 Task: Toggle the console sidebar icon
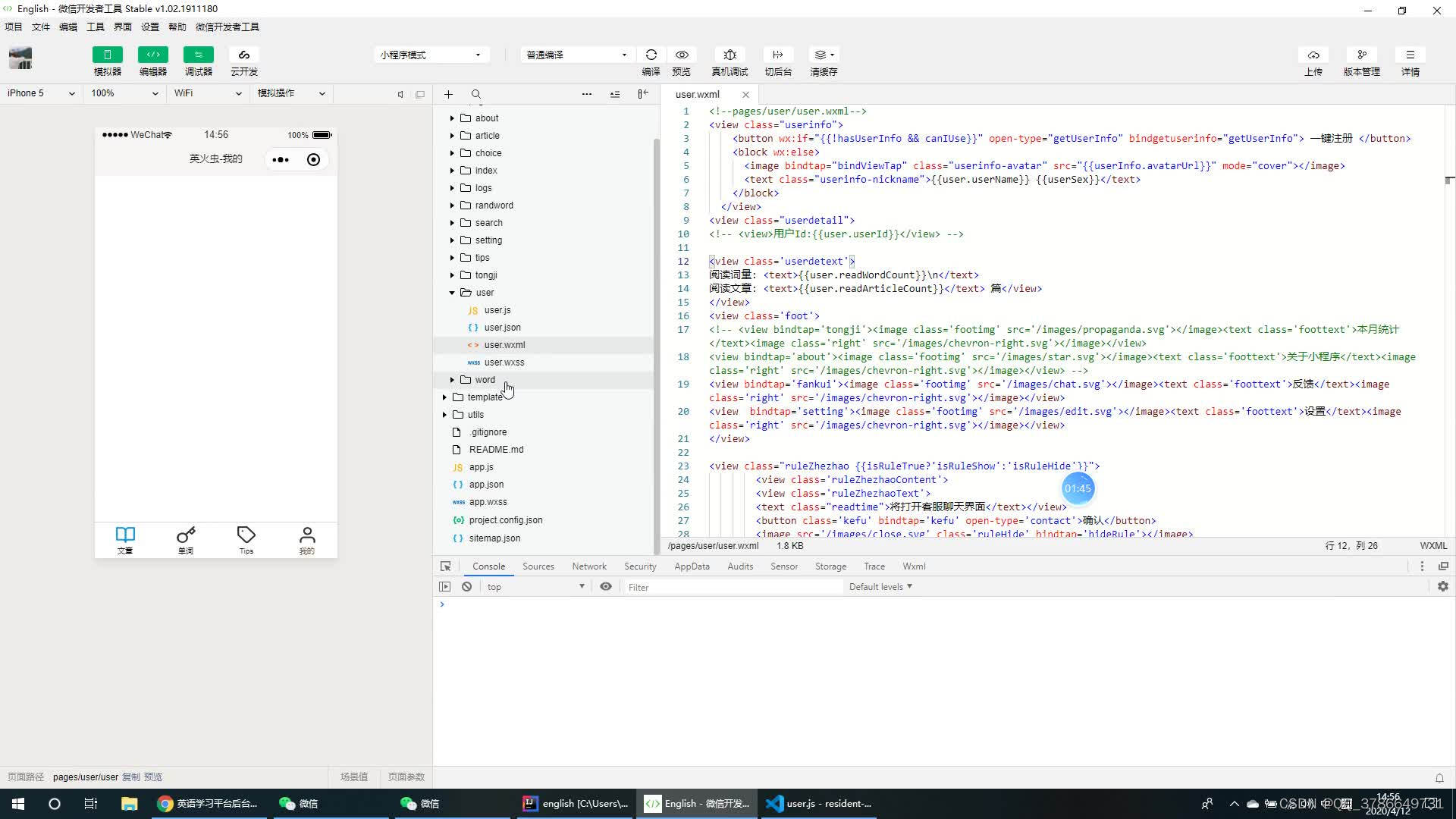tap(445, 587)
